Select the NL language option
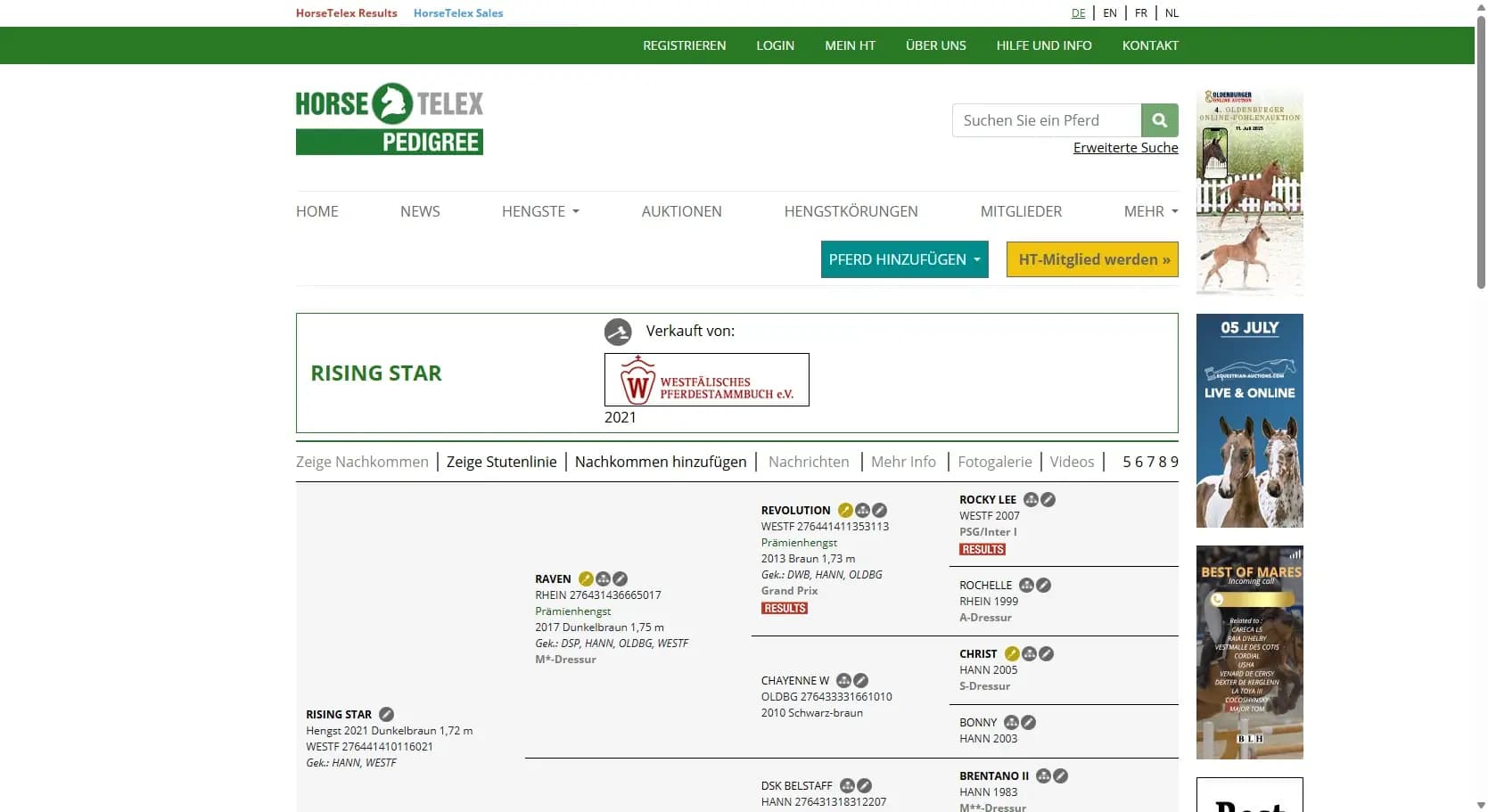 tap(1172, 13)
